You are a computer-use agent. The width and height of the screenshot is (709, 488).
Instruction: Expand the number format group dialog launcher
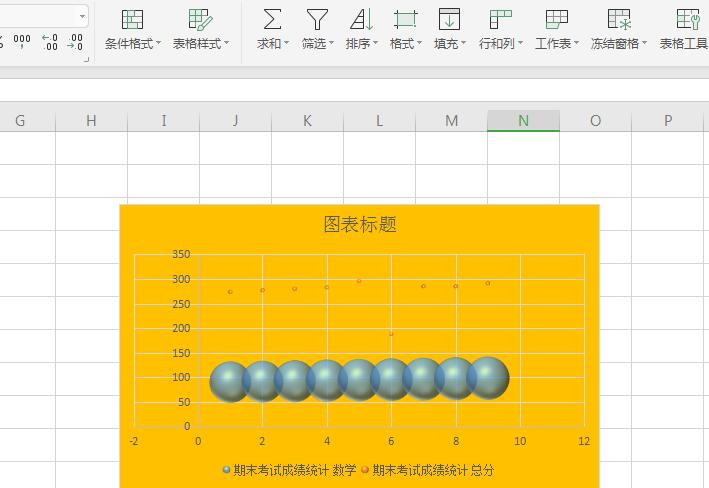tap(87, 60)
